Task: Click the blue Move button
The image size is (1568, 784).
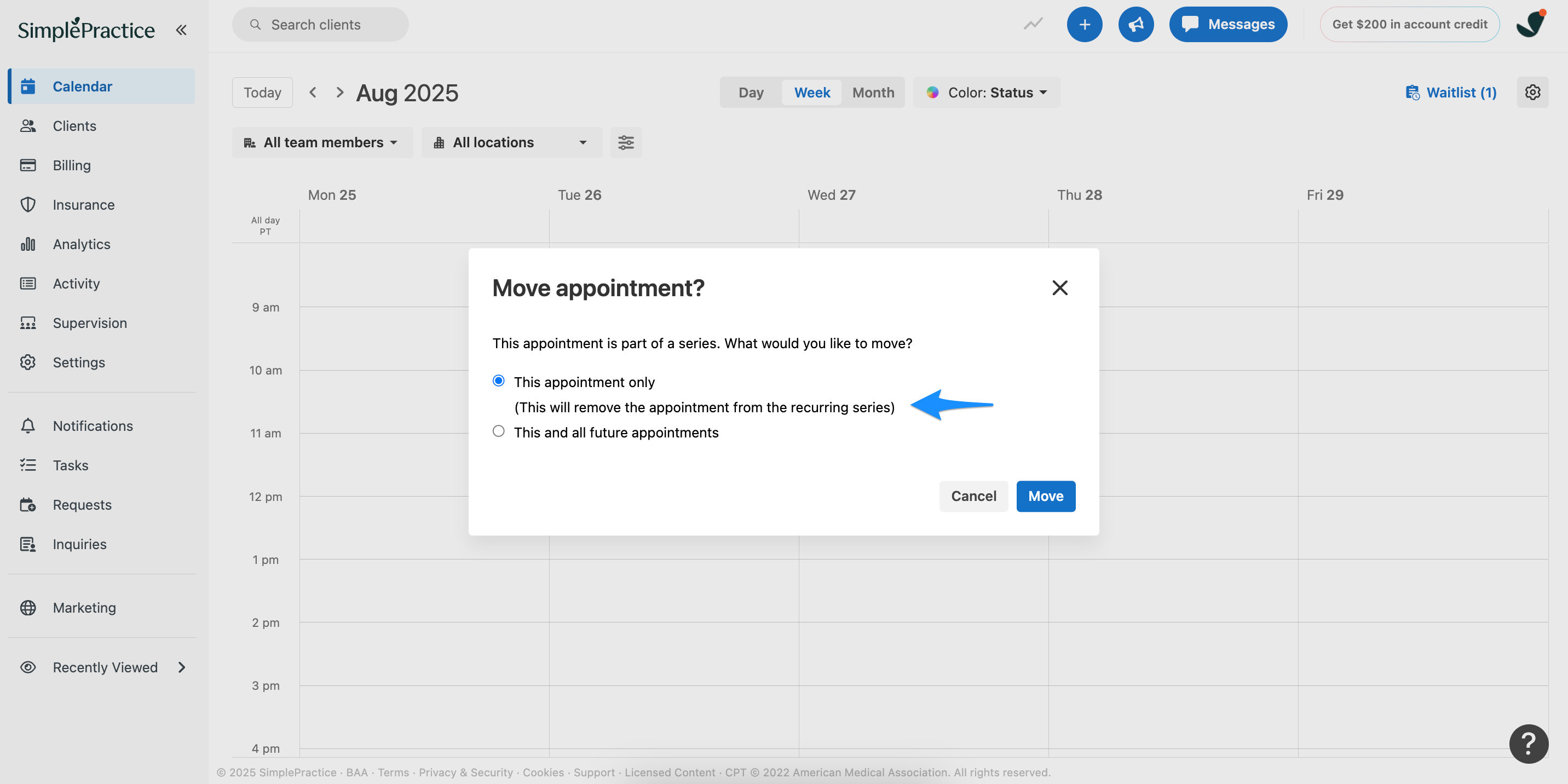Action: [1045, 496]
